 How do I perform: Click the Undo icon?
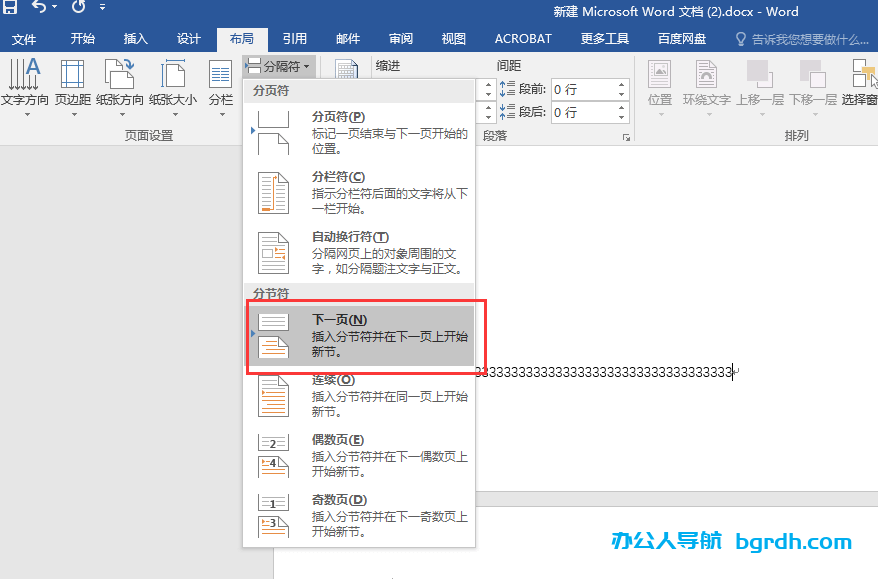[37, 8]
